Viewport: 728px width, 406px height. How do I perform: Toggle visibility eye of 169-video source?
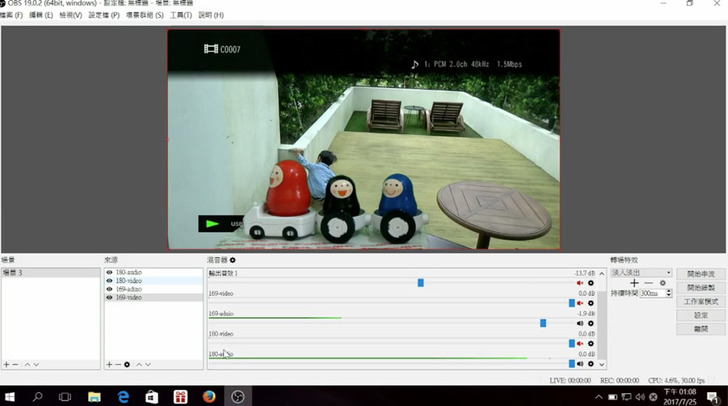pos(110,298)
